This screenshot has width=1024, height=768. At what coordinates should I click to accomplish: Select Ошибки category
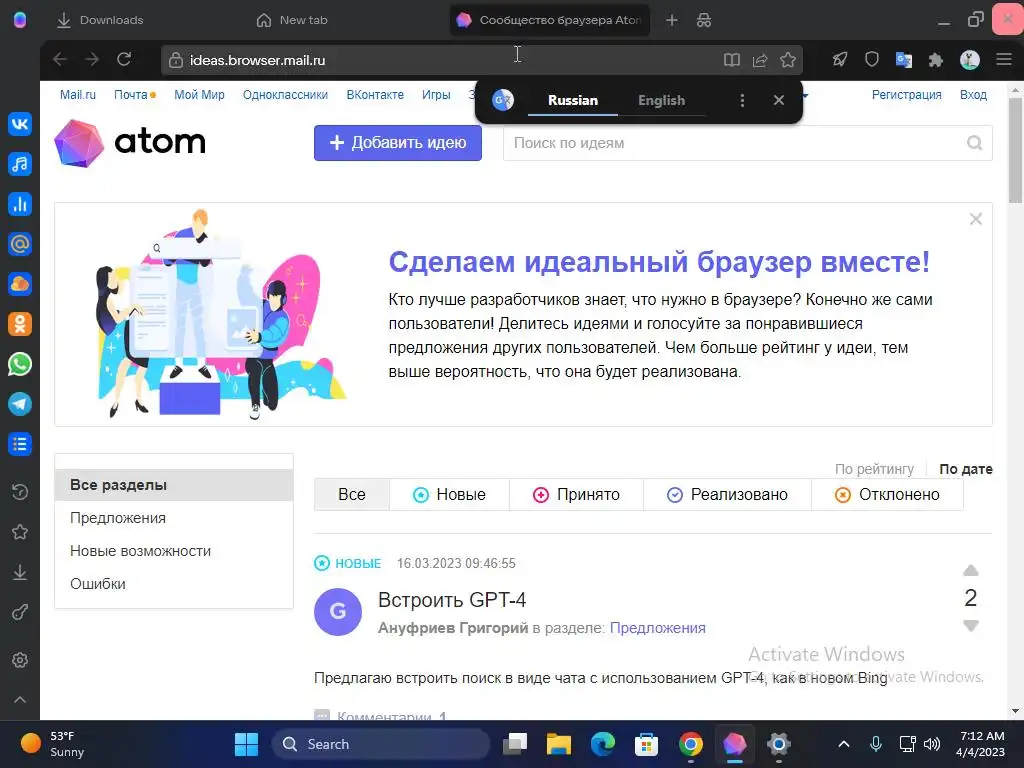click(x=98, y=583)
